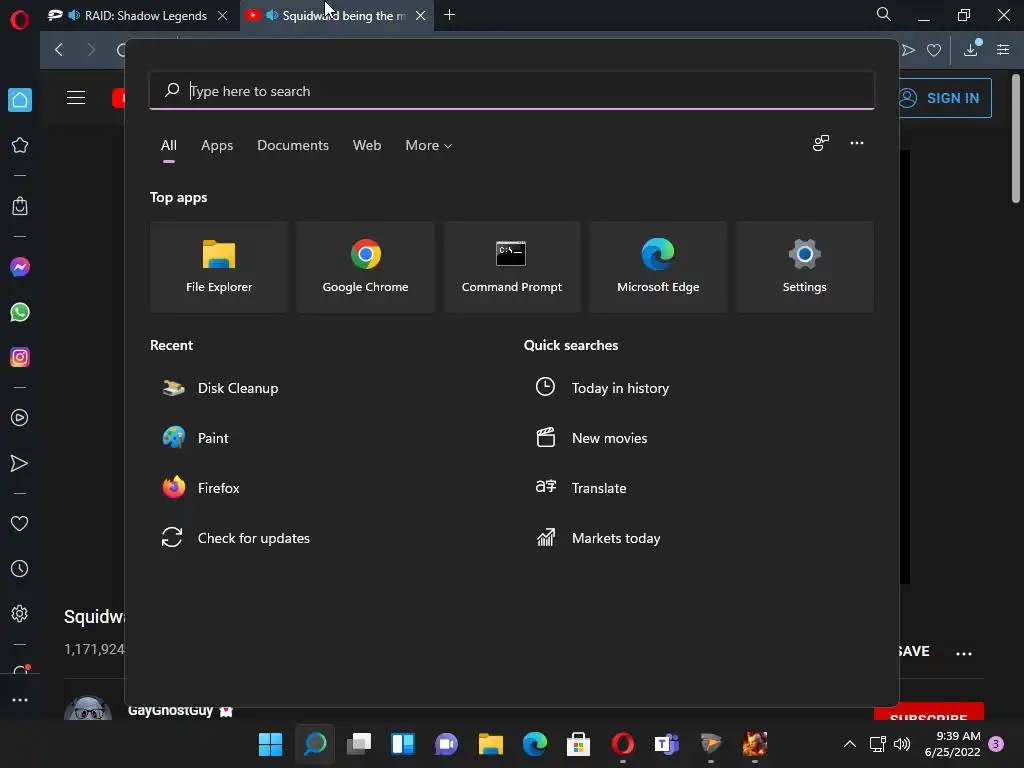Click the page vertical scrollbar
The width and height of the screenshot is (1024, 768).
[x=1016, y=139]
